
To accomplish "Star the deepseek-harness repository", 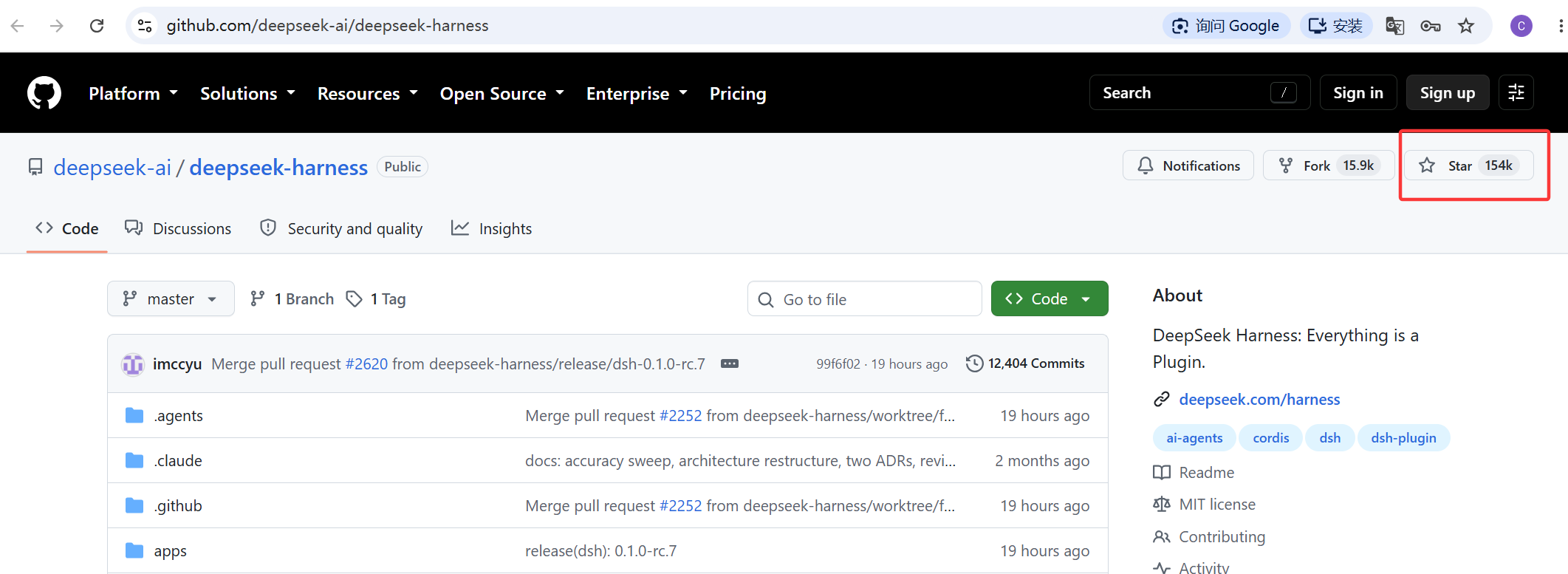I will (x=1468, y=165).
